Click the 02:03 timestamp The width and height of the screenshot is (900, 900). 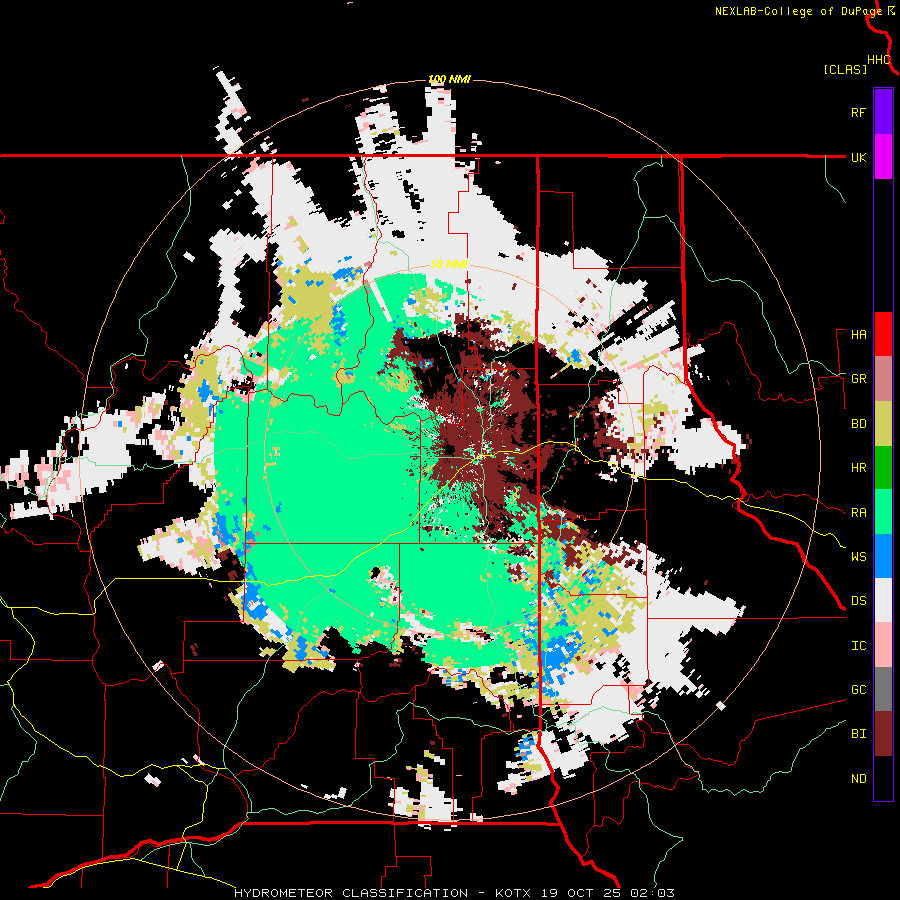pyautogui.click(x=652, y=893)
